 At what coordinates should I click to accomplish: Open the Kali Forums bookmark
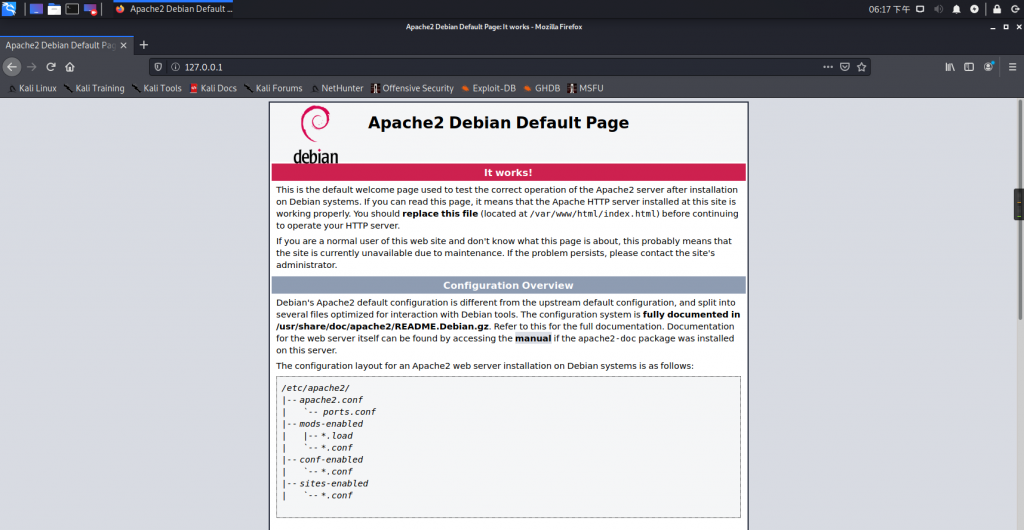coord(273,88)
